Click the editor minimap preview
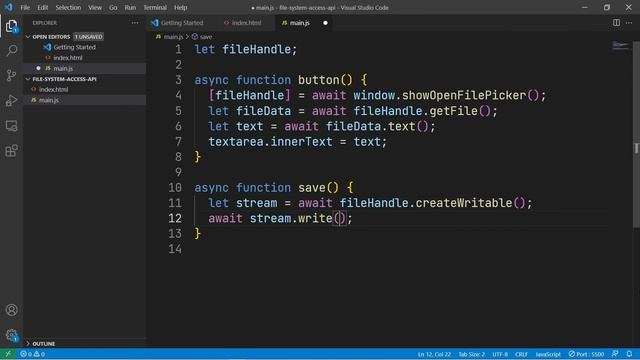Image resolution: width=640 pixels, height=360 pixels. 620,45
